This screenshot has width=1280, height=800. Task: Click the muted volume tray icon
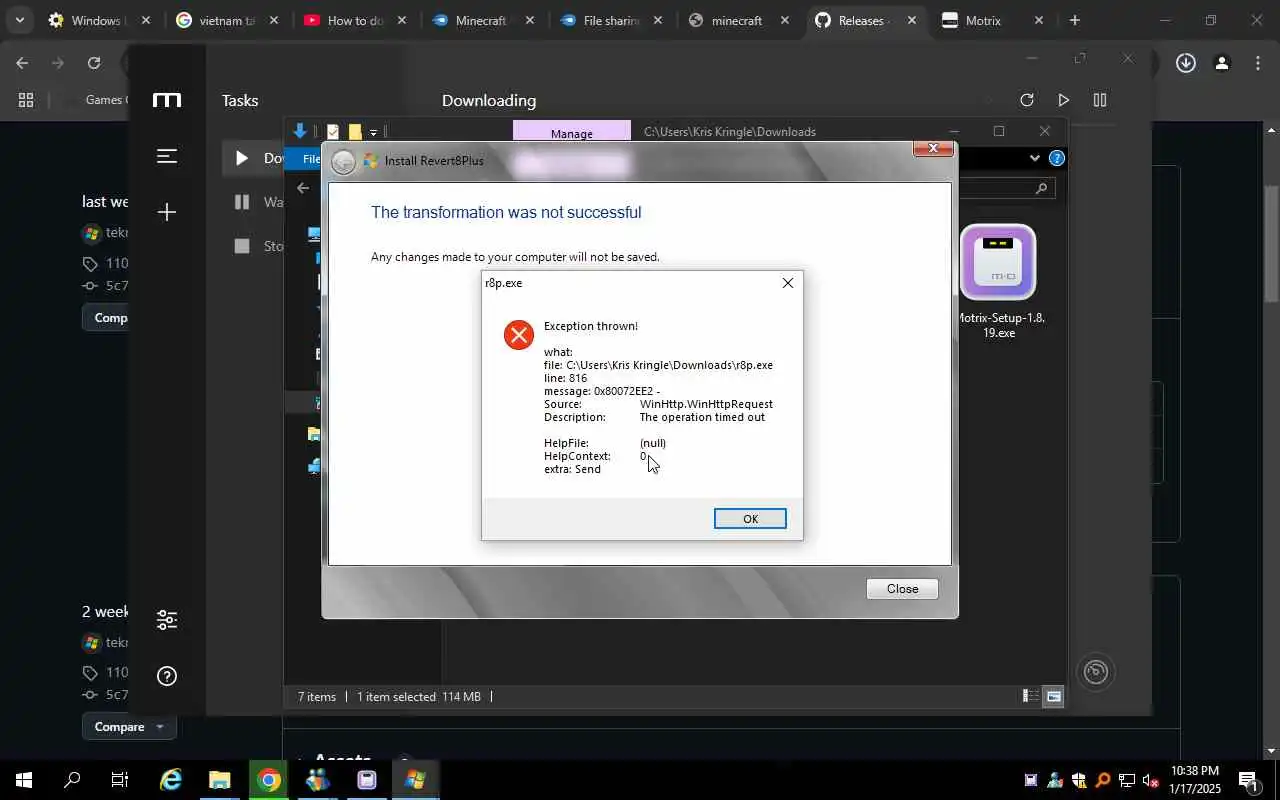(x=1150, y=781)
